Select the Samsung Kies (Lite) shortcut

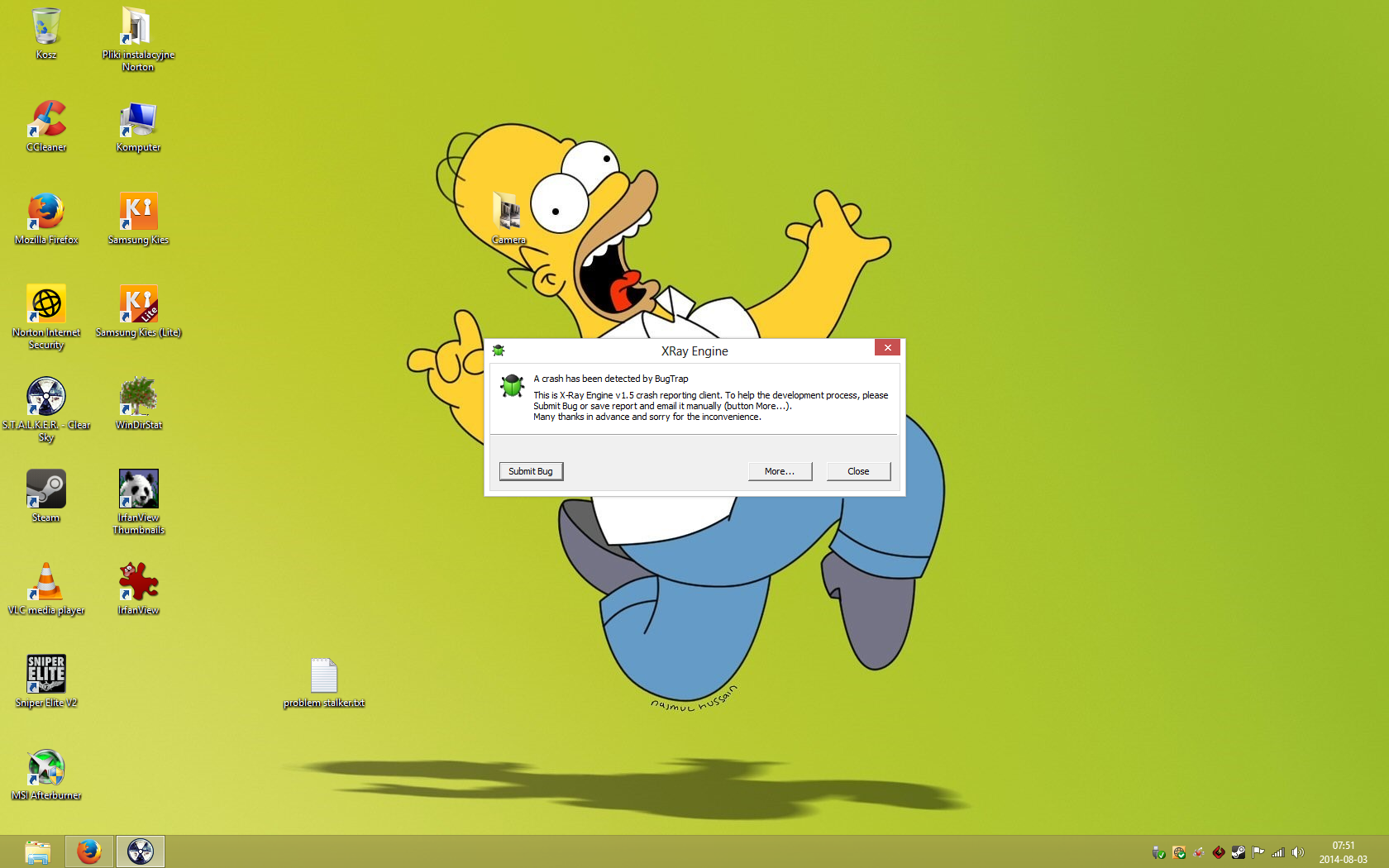(138, 311)
